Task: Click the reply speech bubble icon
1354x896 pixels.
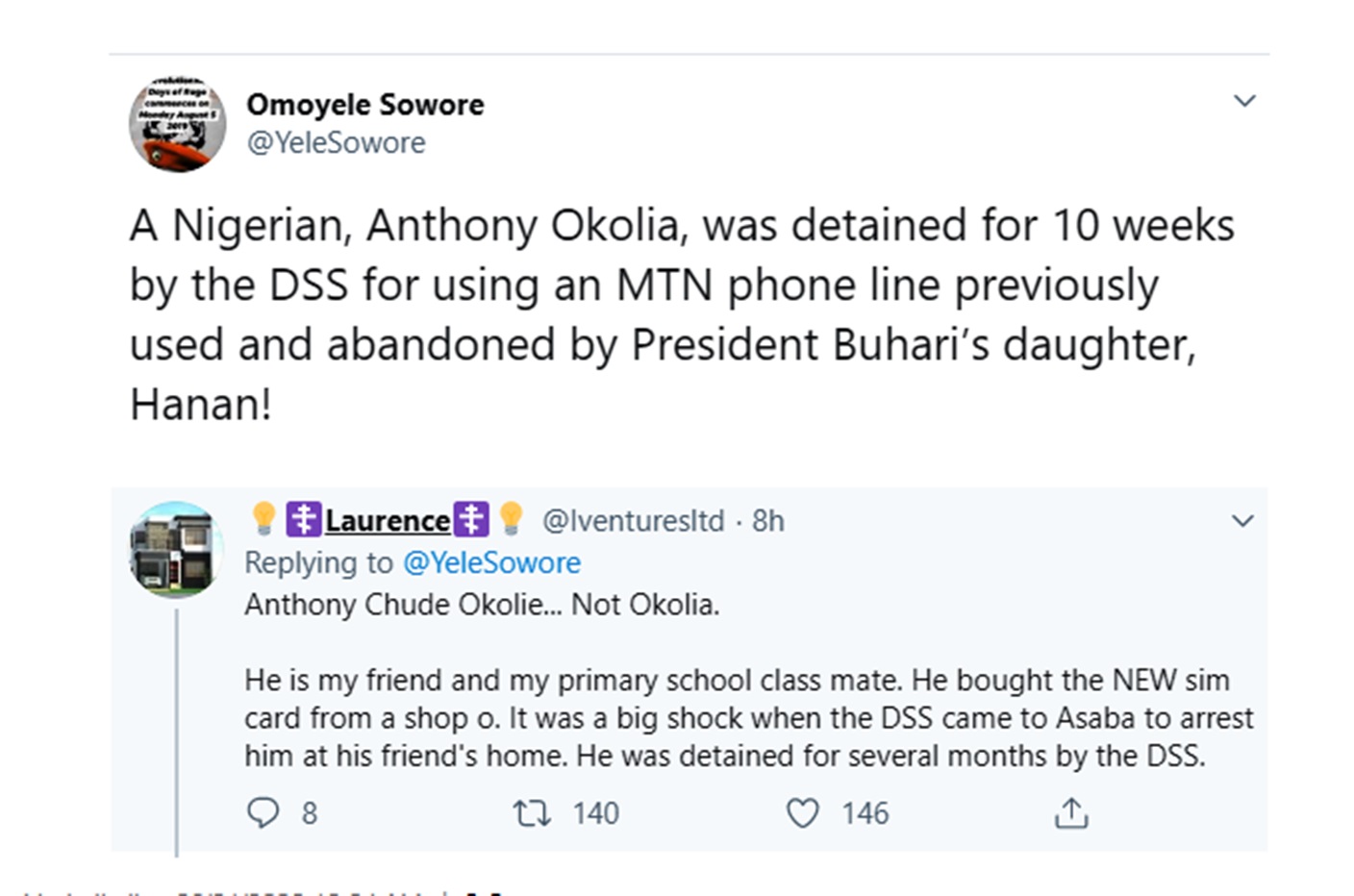Action: 263,813
